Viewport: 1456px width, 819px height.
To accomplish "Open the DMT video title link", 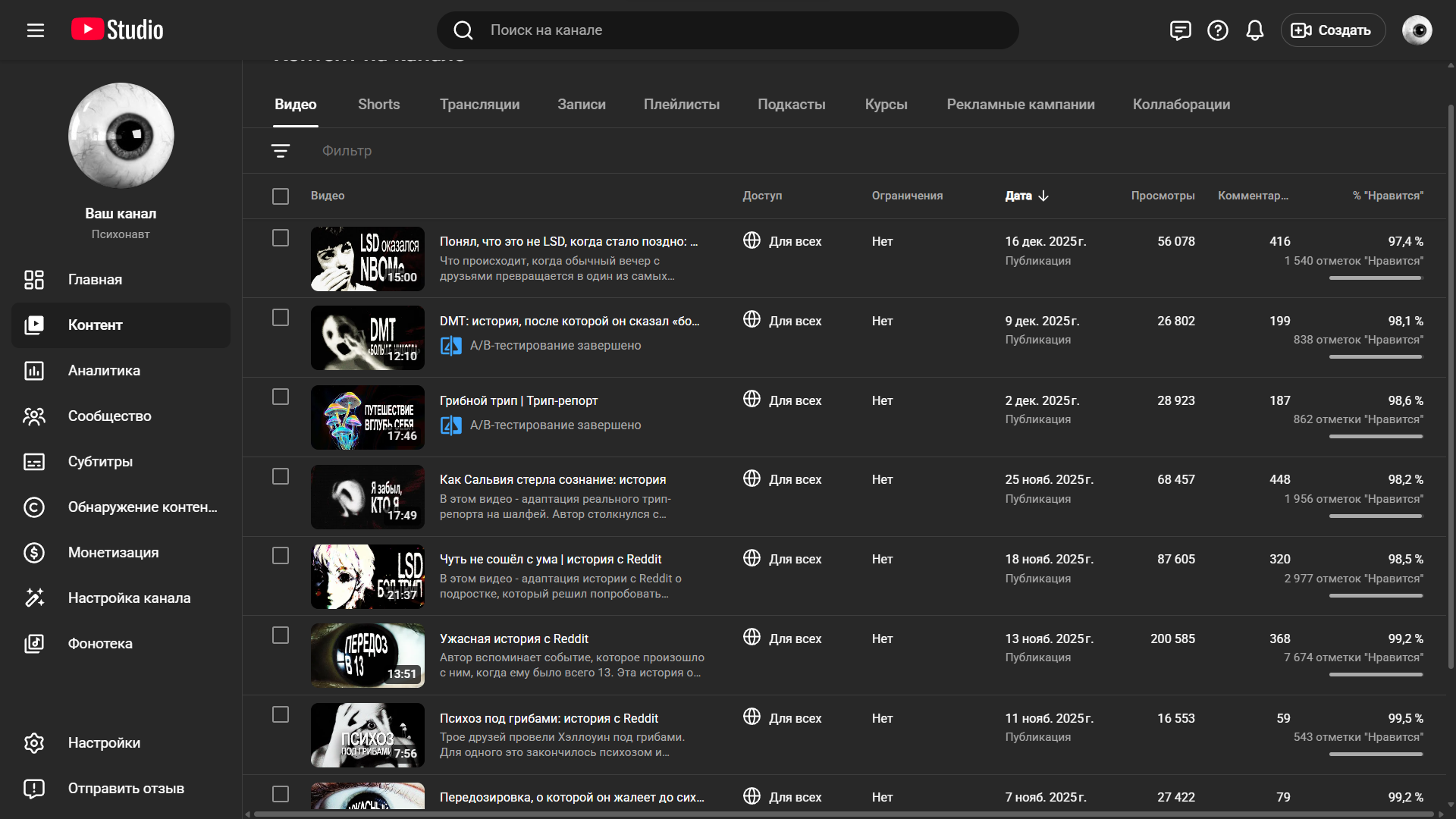I will point(569,322).
